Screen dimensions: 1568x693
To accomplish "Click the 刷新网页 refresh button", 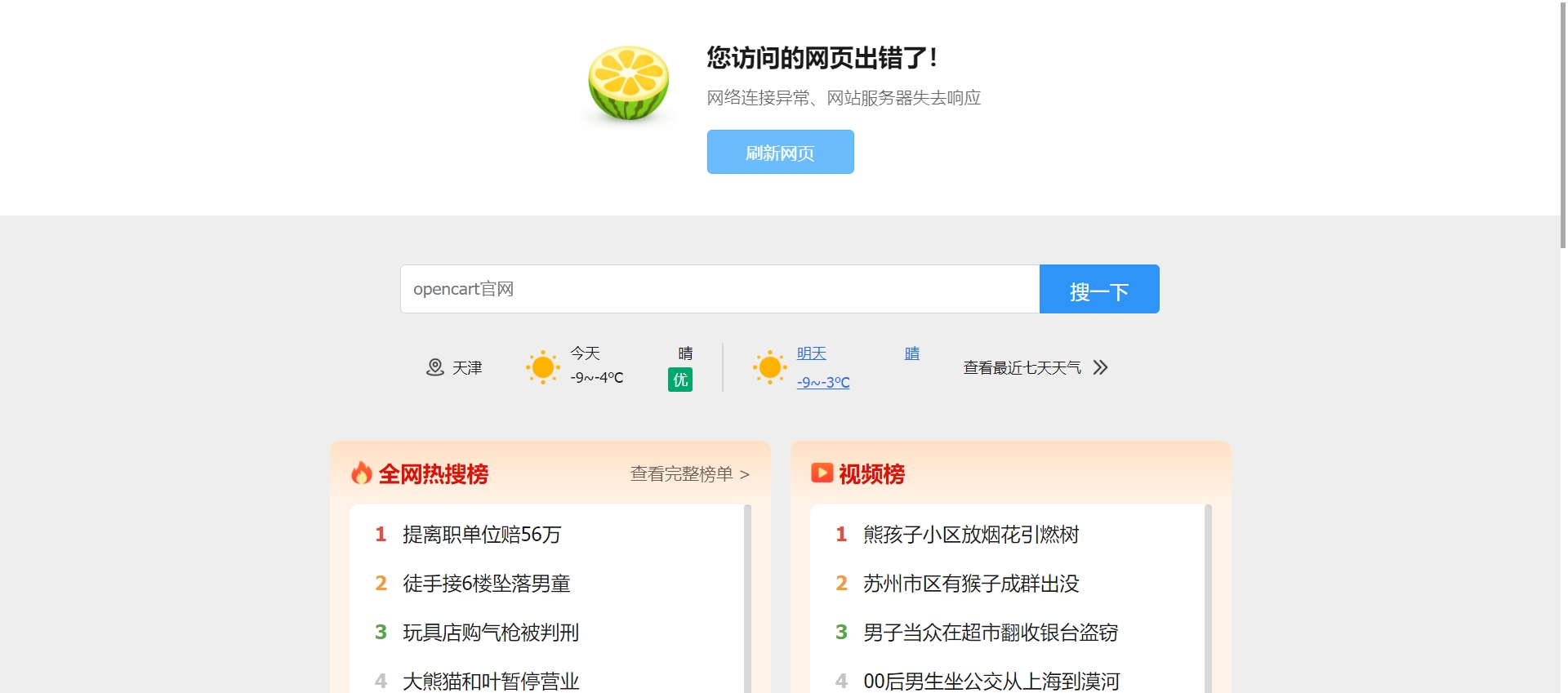I will coord(780,152).
